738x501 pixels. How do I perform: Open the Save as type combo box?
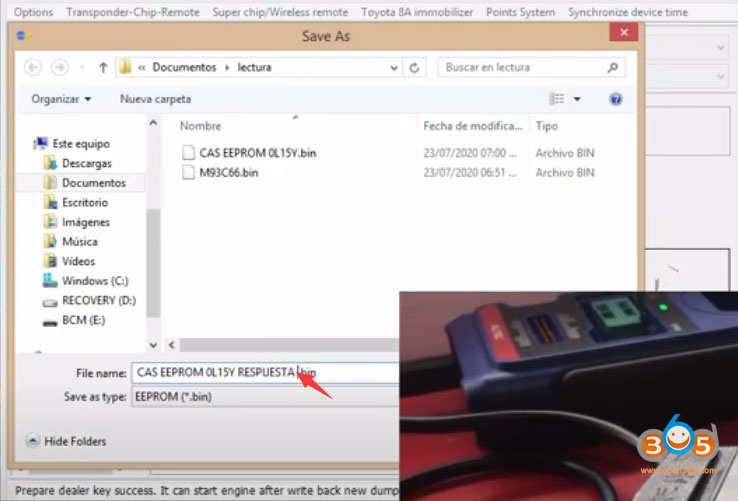tap(265, 396)
